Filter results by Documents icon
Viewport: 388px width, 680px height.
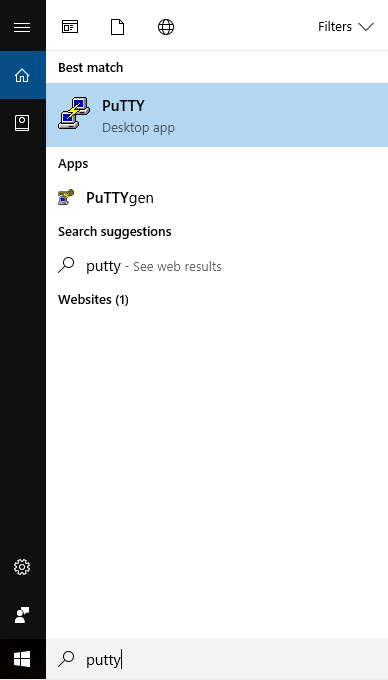pyautogui.click(x=117, y=27)
